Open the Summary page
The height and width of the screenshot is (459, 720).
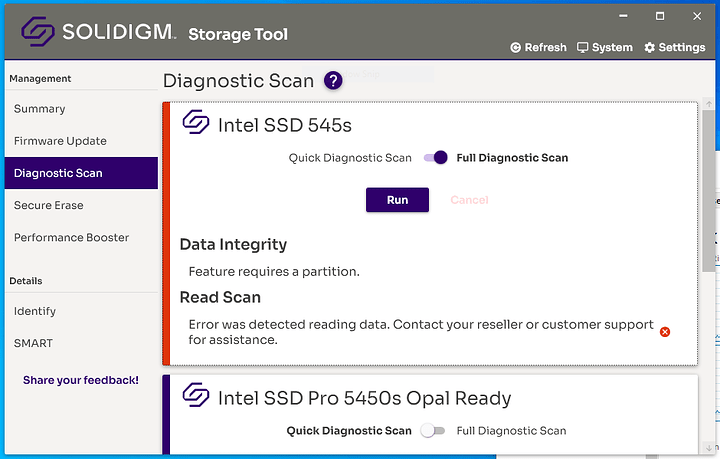[81, 109]
